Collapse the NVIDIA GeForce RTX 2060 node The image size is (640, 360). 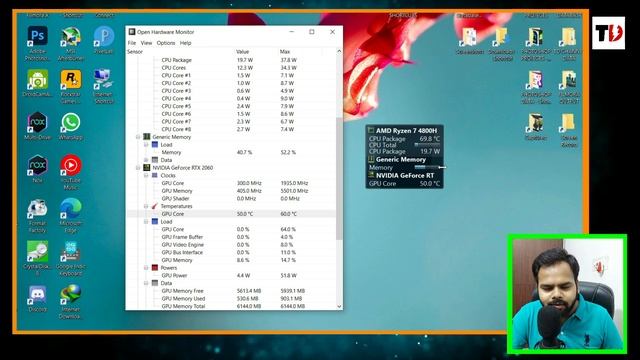coord(138,167)
